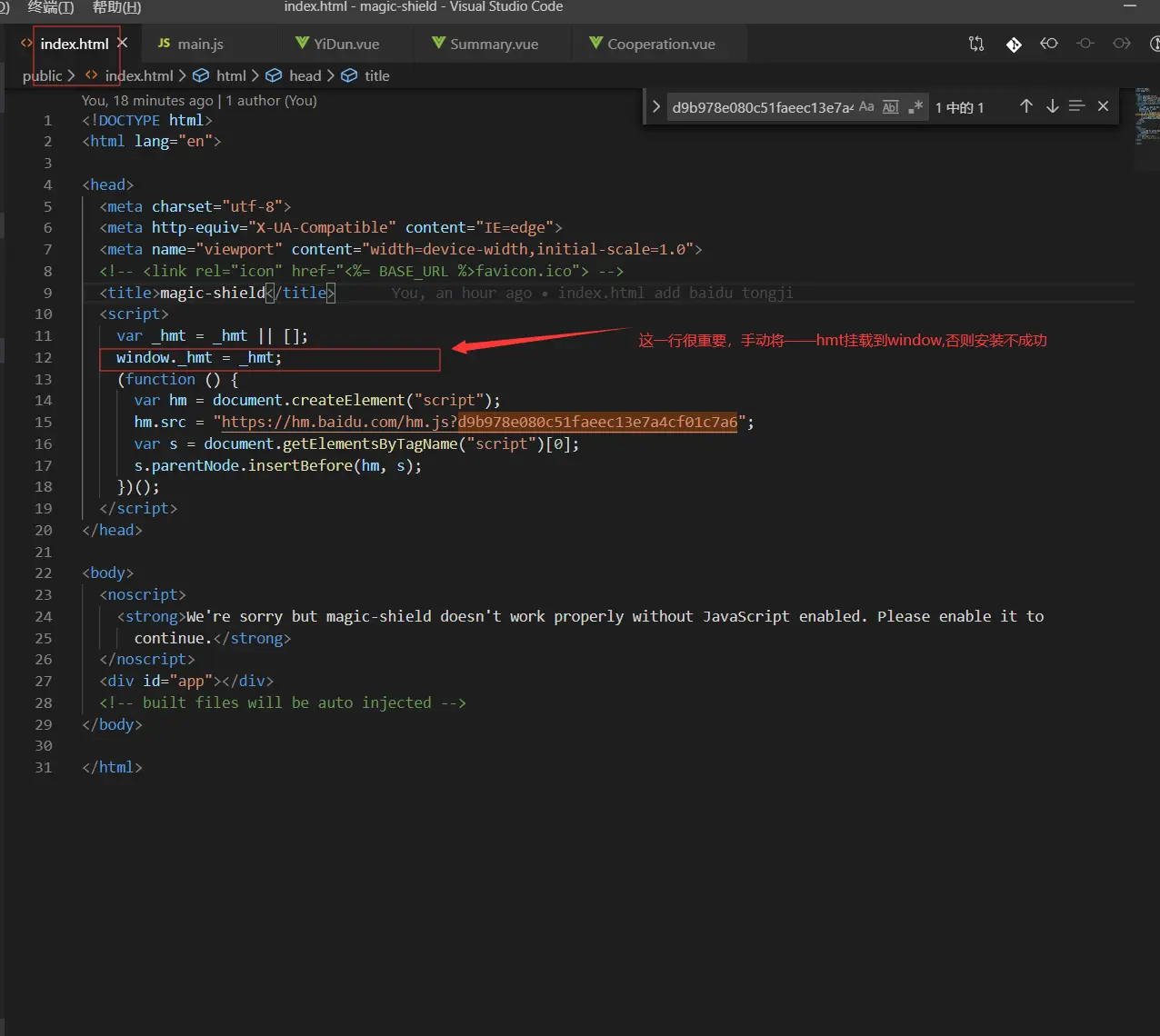Click '<div id="app"></div>' on line 27
Viewport: 1160px width, 1036px height.
click(186, 681)
